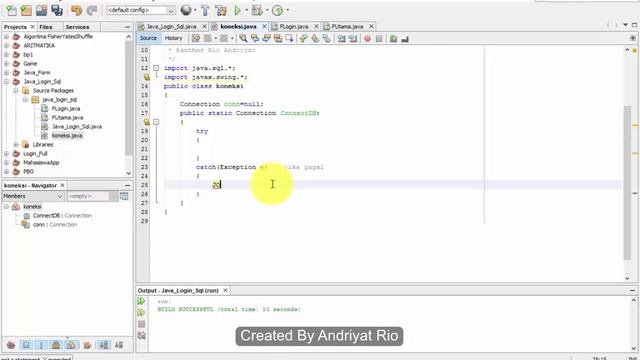Collapse koneksi node in Navigator
The height and width of the screenshot is (360, 640).
(x=6, y=207)
